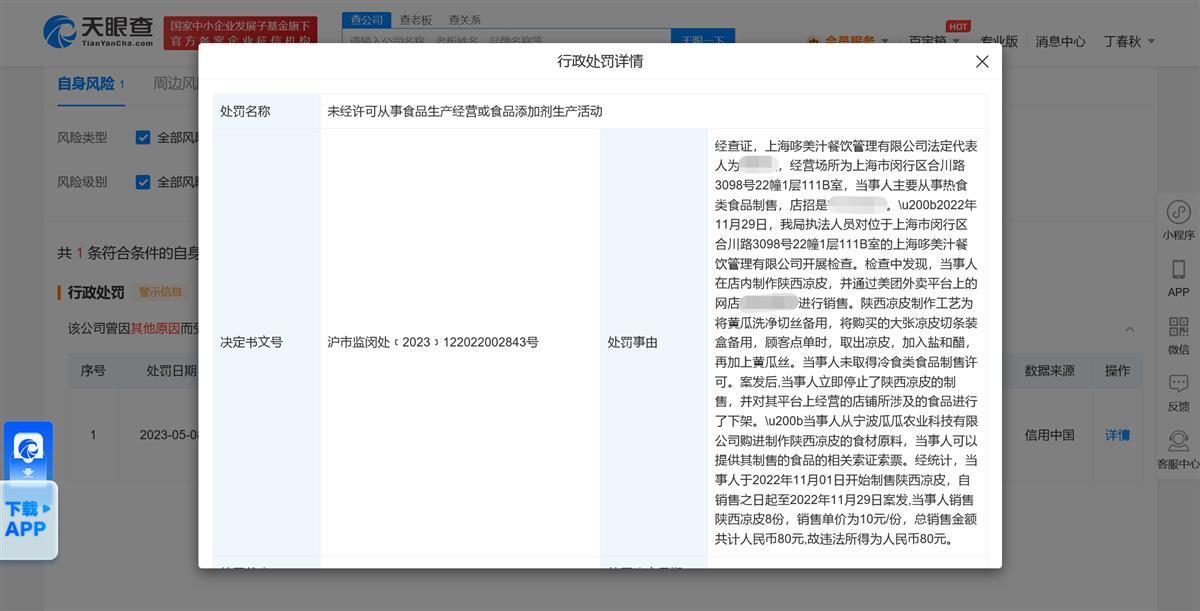Close the 行政处罚详情 dialog

tap(982, 62)
